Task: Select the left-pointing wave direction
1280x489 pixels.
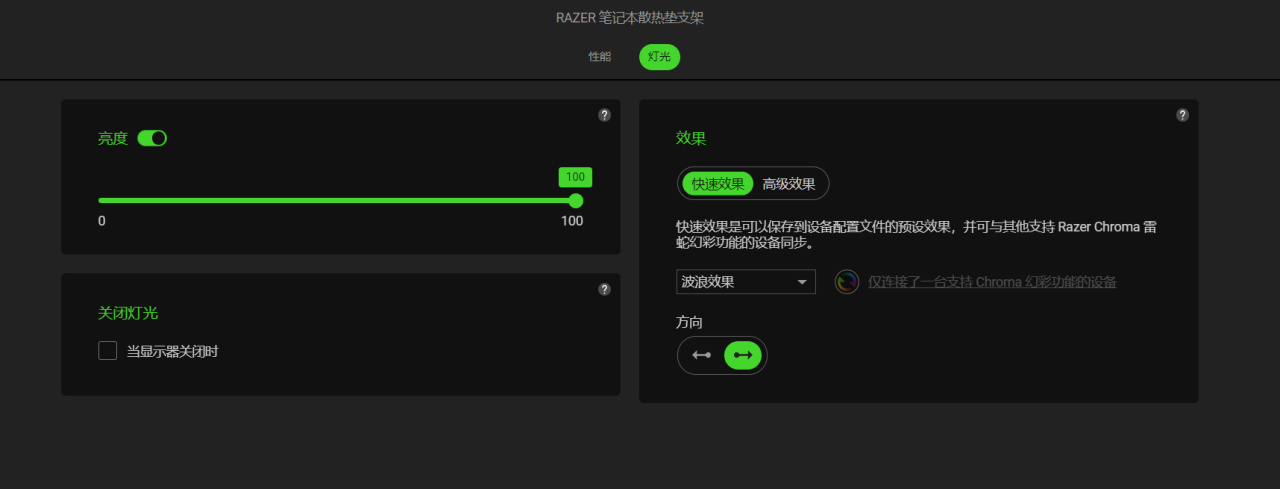Action: (702, 355)
